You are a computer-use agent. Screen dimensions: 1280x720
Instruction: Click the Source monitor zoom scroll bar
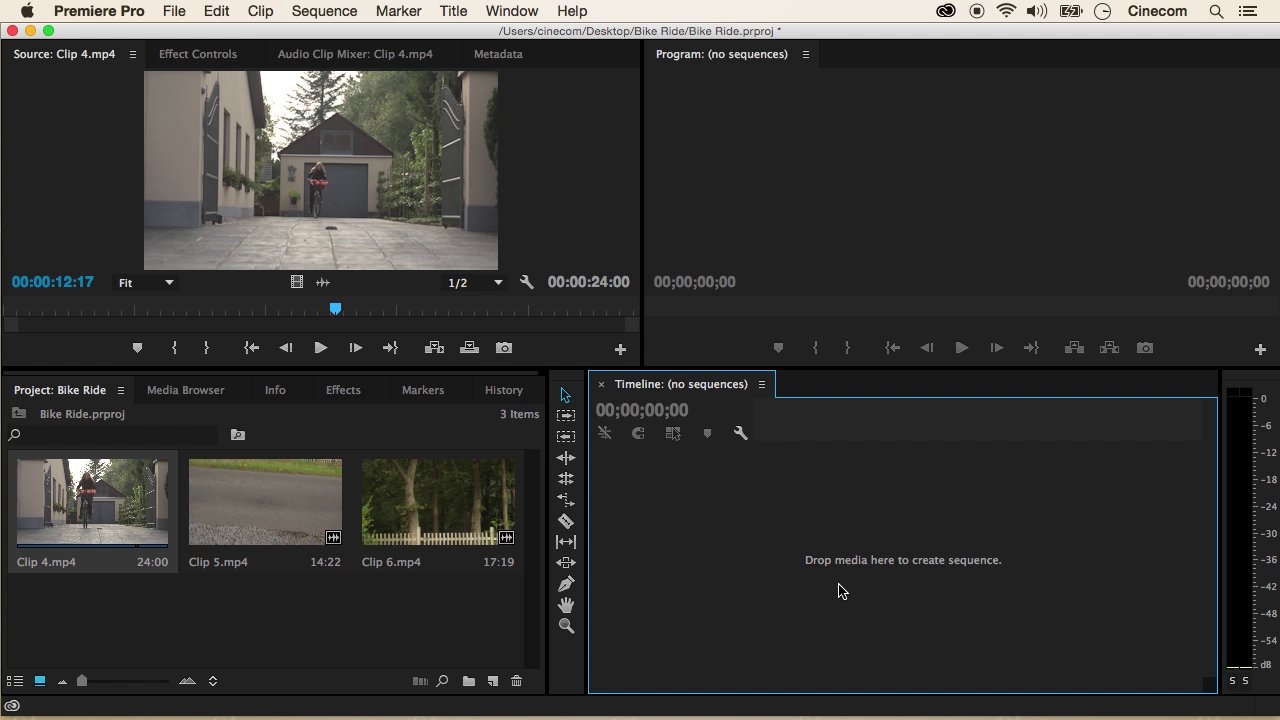click(320, 324)
